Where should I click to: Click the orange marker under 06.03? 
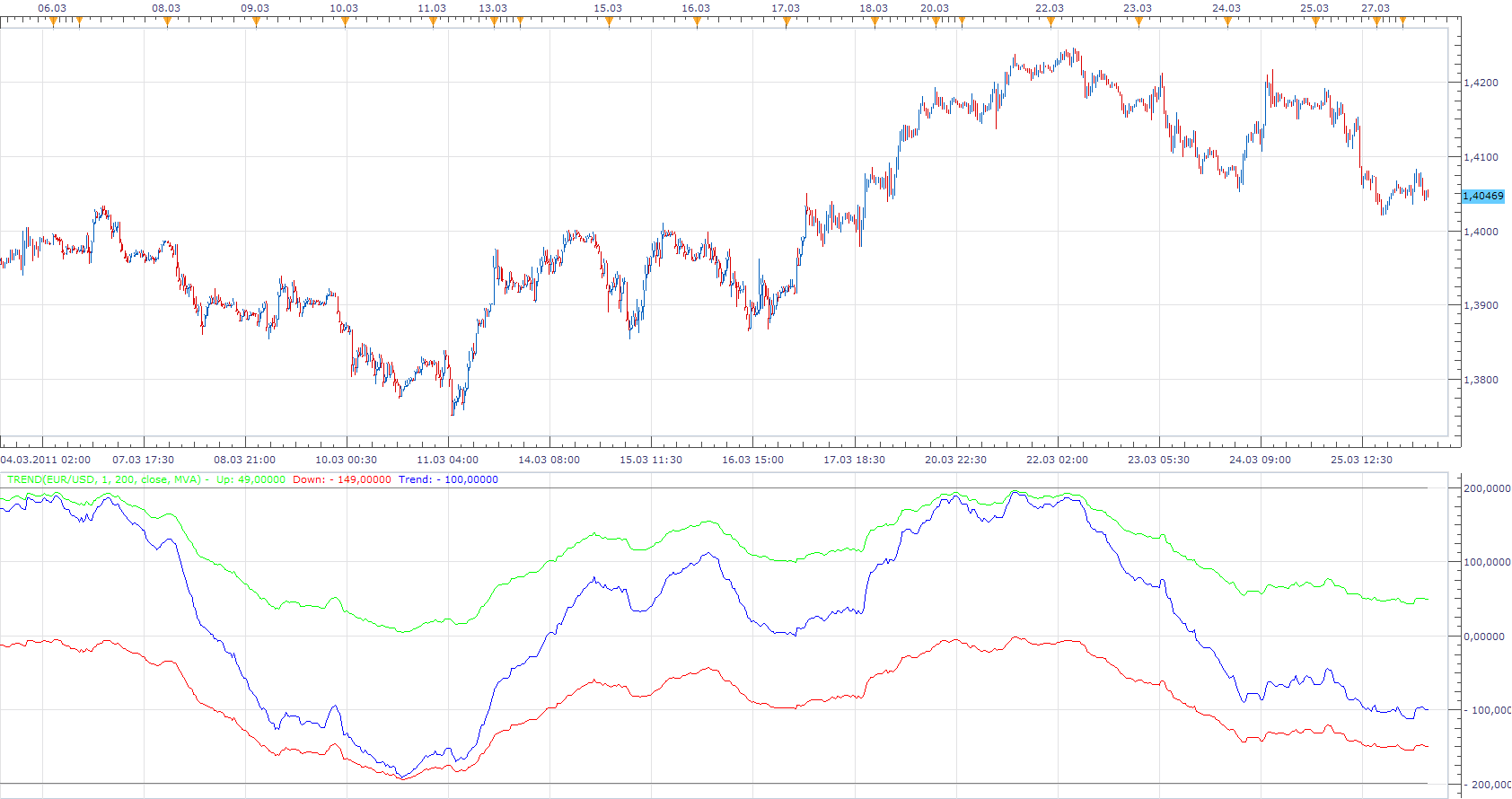(x=53, y=22)
